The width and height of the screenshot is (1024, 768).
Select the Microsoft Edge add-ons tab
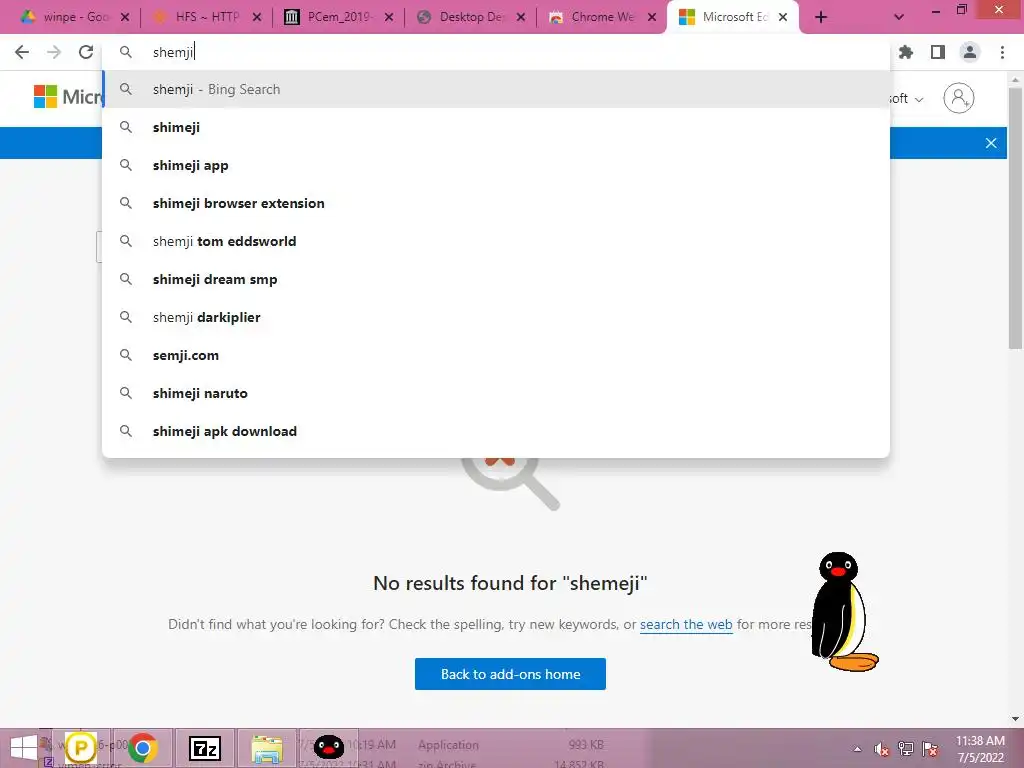click(724, 18)
